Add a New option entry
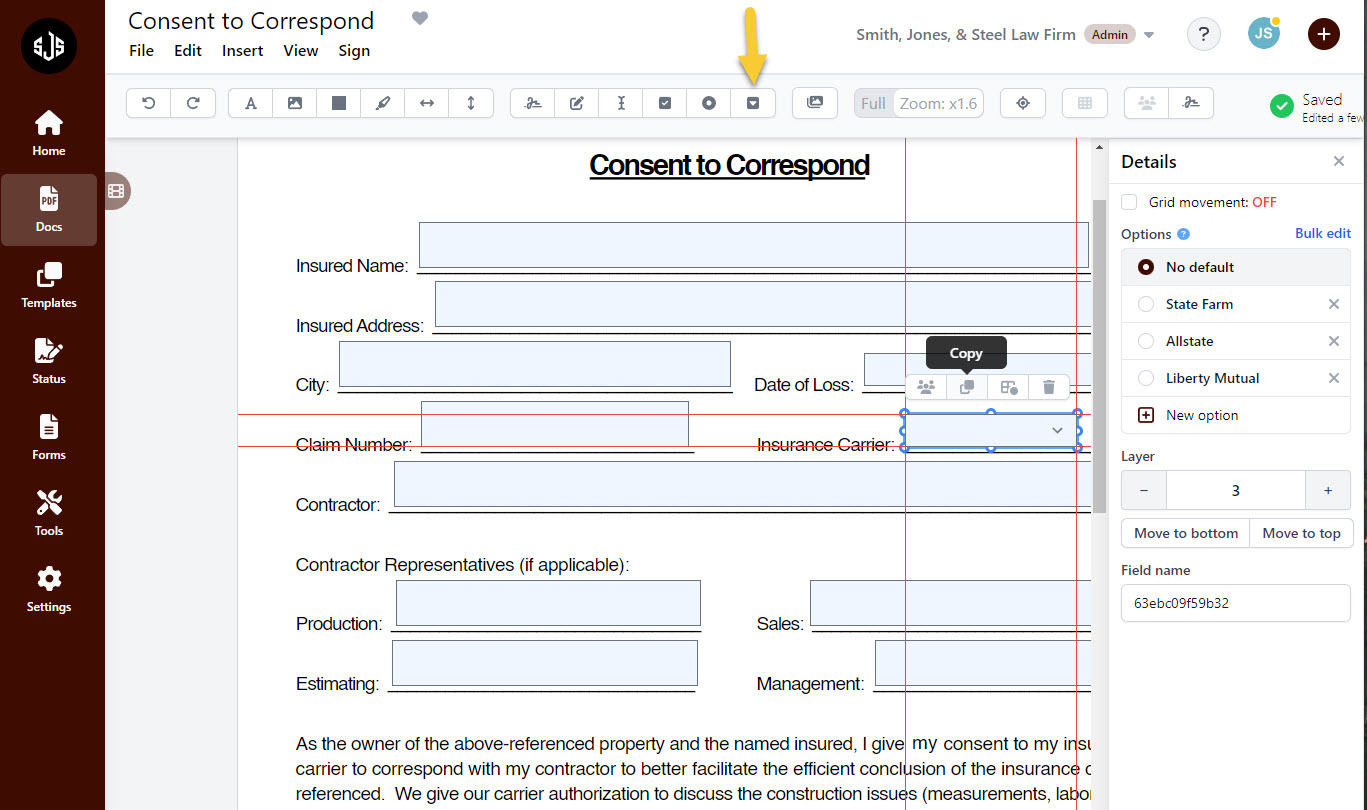This screenshot has height=810, width=1367. tap(1236, 415)
